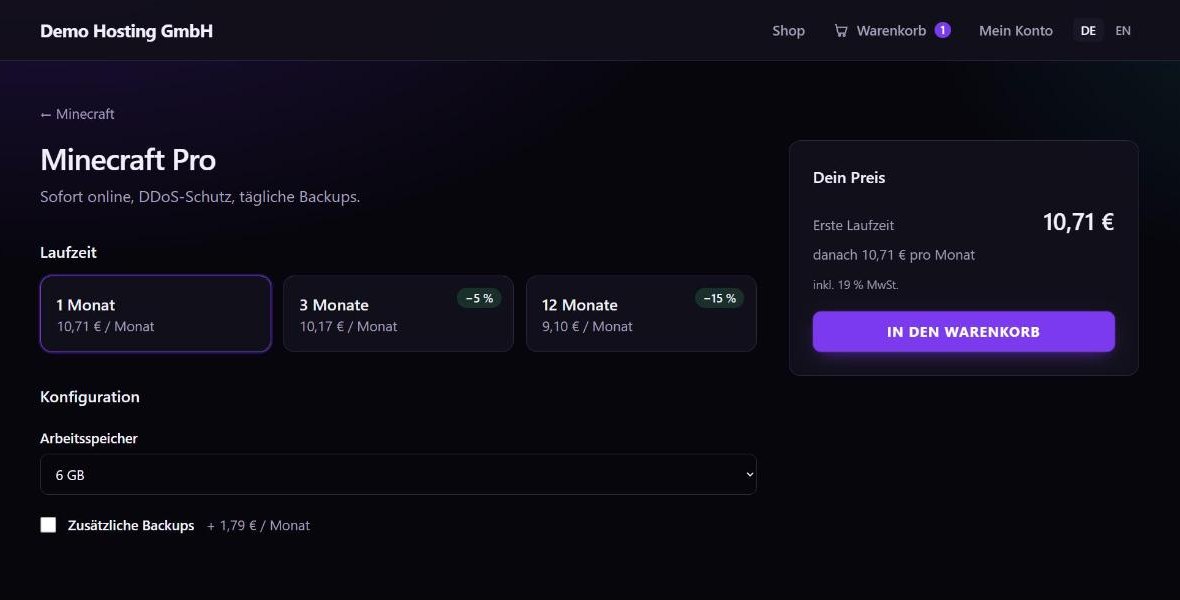Click the In den Warenkorb button
This screenshot has height=600, width=1180.
coord(963,331)
